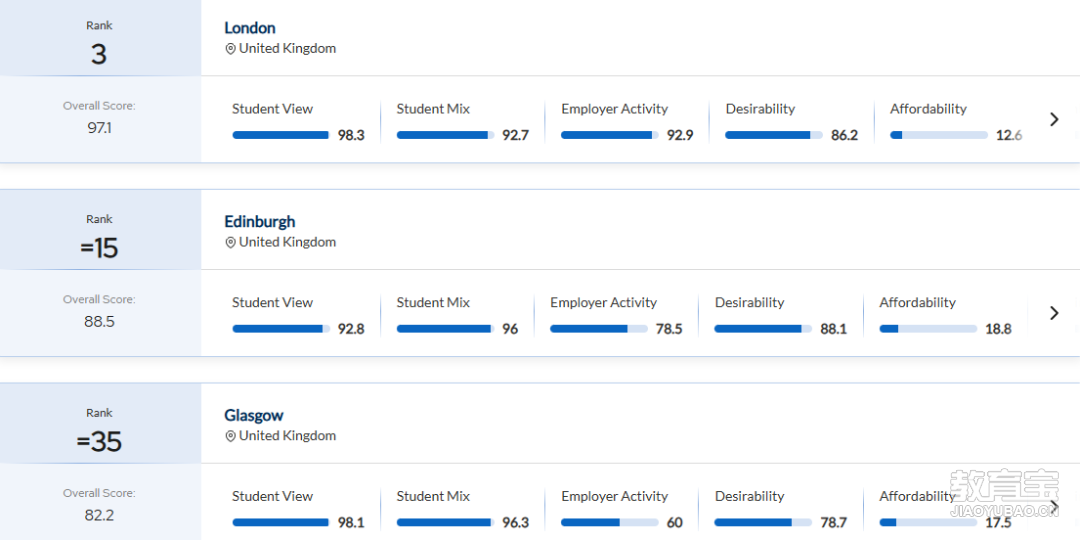This screenshot has width=1080, height=540.
Task: Click London's Desirability score 86.2
Action: tap(844, 136)
